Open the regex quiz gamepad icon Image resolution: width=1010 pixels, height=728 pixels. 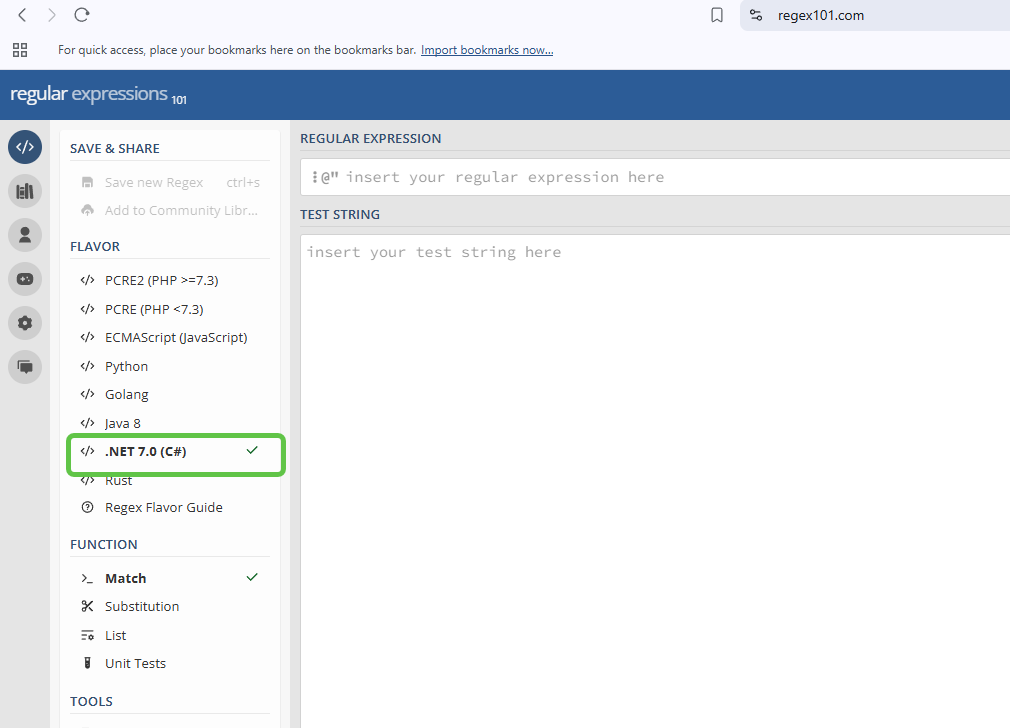click(25, 279)
